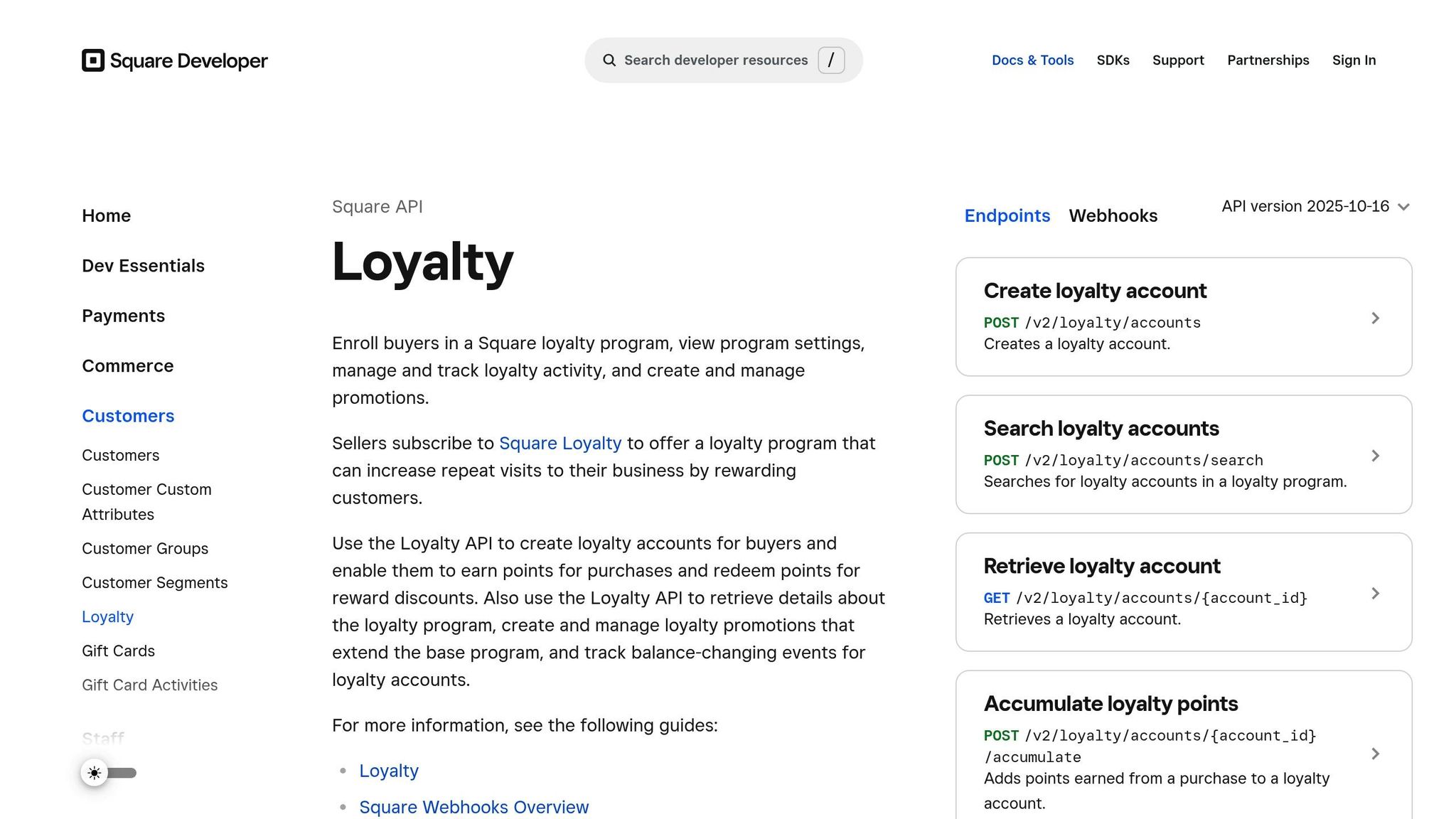Click the Sign In link
Screen dimensions: 1456x819
pyautogui.click(x=1353, y=60)
